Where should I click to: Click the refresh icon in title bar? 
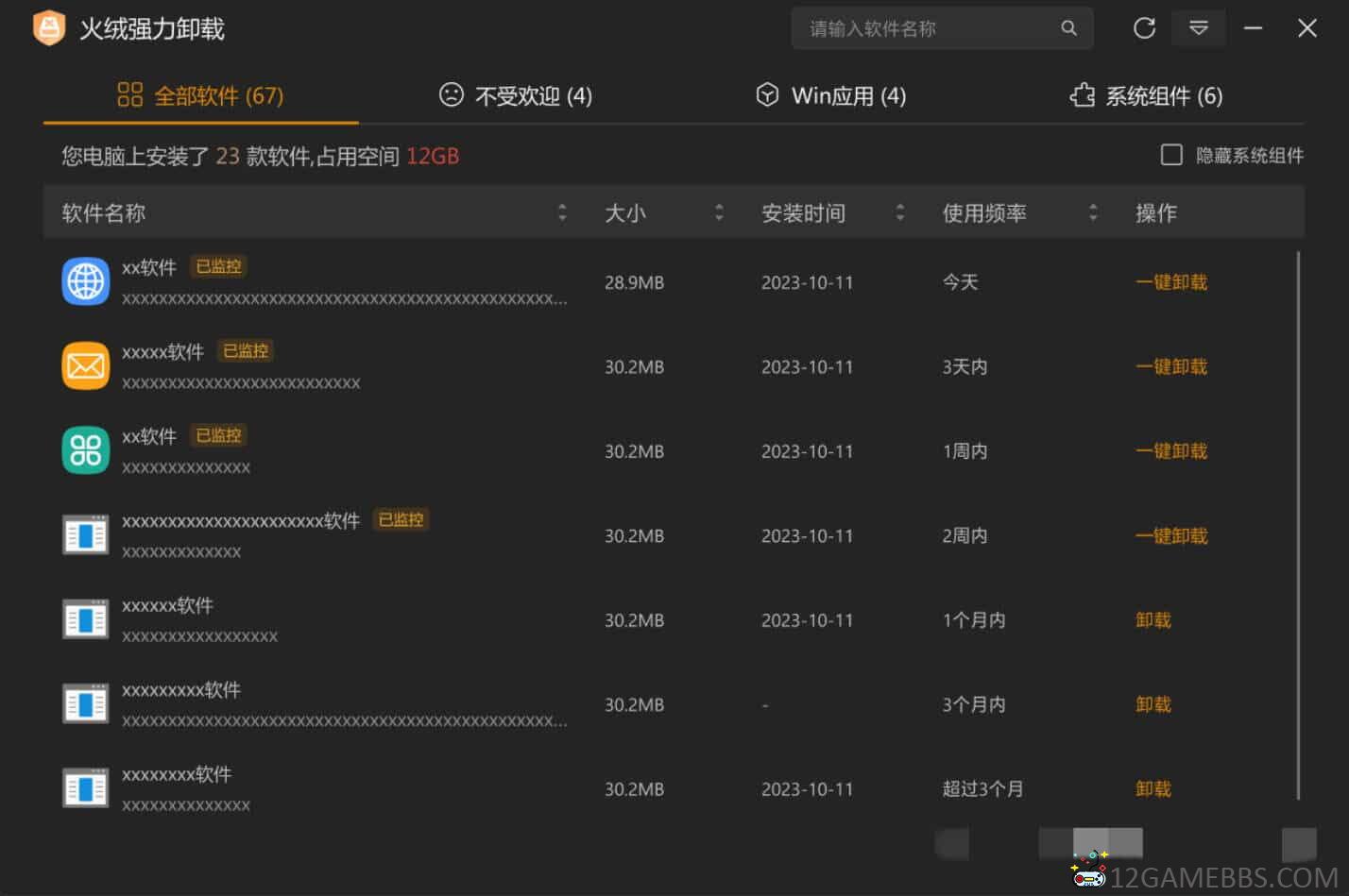point(1144,28)
